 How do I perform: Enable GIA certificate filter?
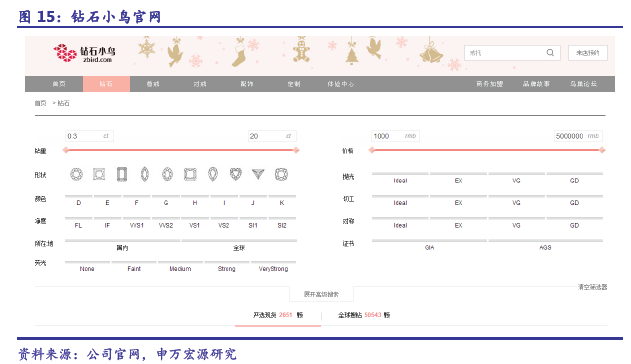tap(429, 245)
